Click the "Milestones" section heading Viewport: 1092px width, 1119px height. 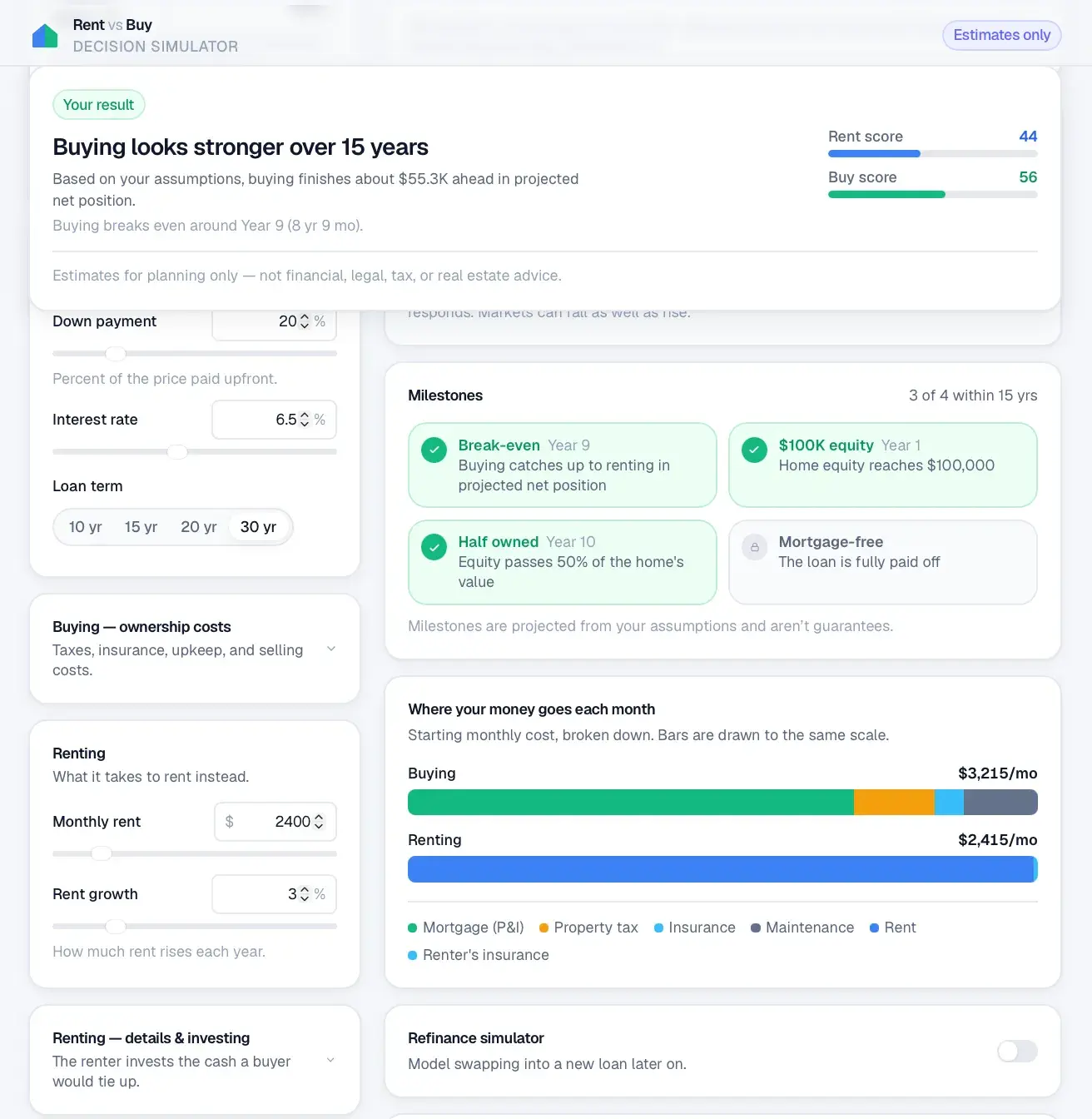coord(445,395)
